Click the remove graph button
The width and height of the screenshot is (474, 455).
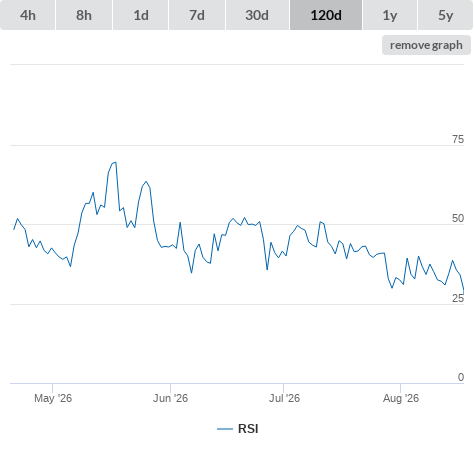426,45
